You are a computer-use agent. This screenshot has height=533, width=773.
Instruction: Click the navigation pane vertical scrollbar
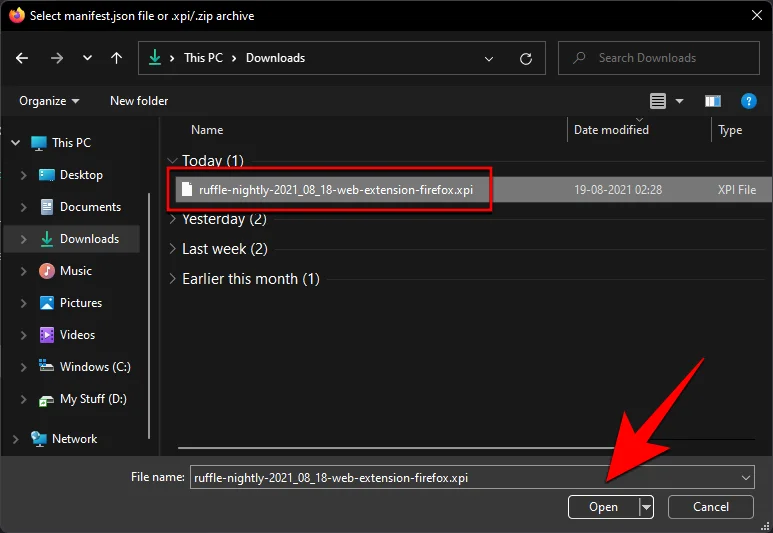[x=149, y=316]
